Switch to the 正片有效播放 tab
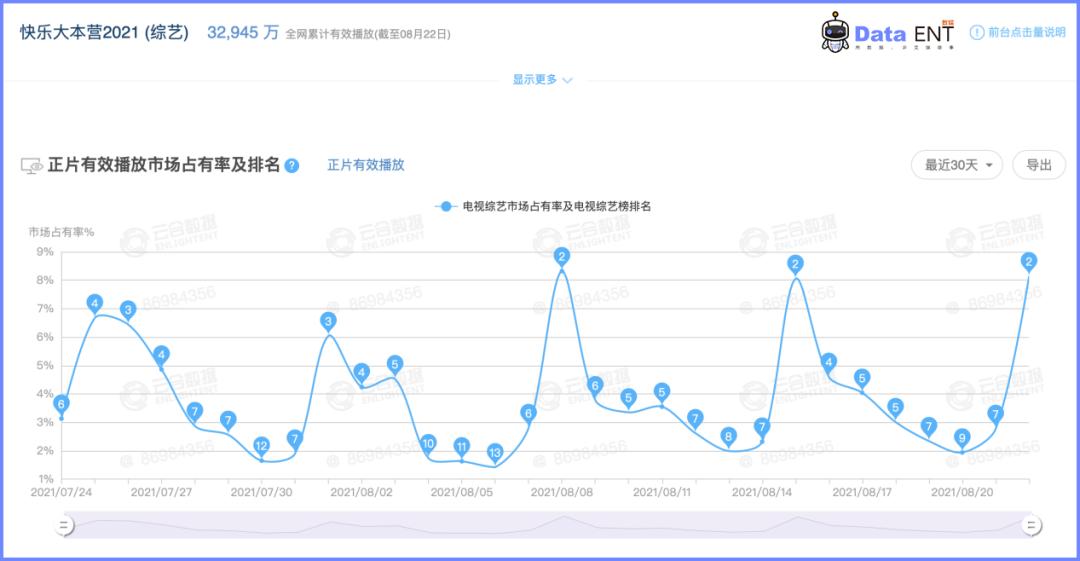Viewport: 1080px width, 561px height. 366,165
